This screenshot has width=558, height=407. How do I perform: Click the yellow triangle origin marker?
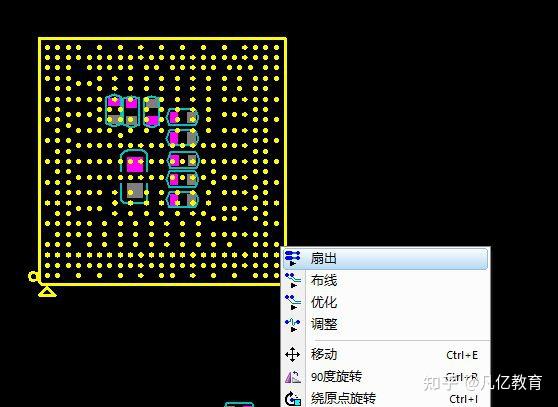[47, 292]
